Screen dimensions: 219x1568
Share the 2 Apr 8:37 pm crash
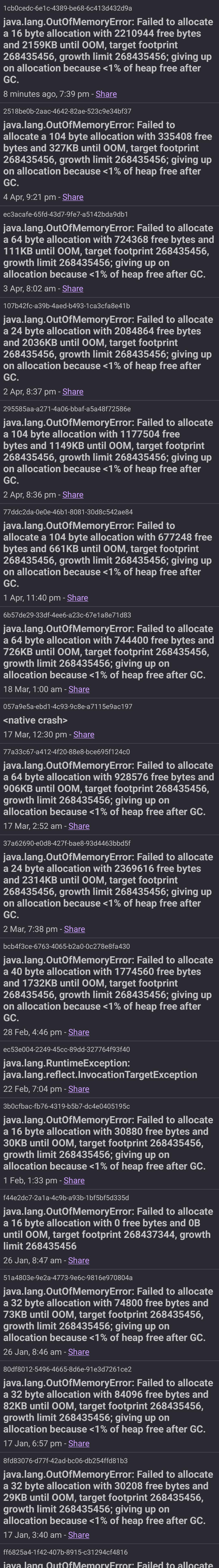click(x=73, y=392)
